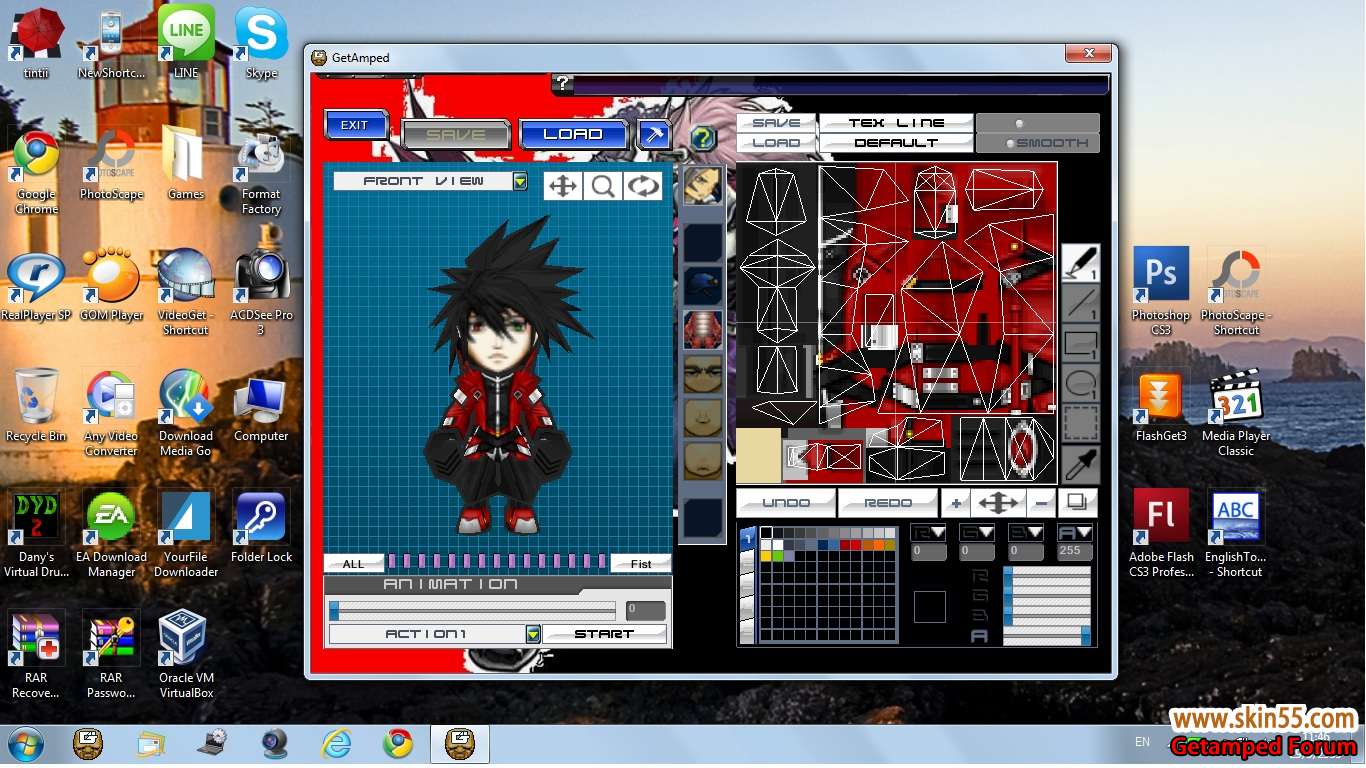
Task: Select the face with eyes thumbnail
Action: coord(703,373)
